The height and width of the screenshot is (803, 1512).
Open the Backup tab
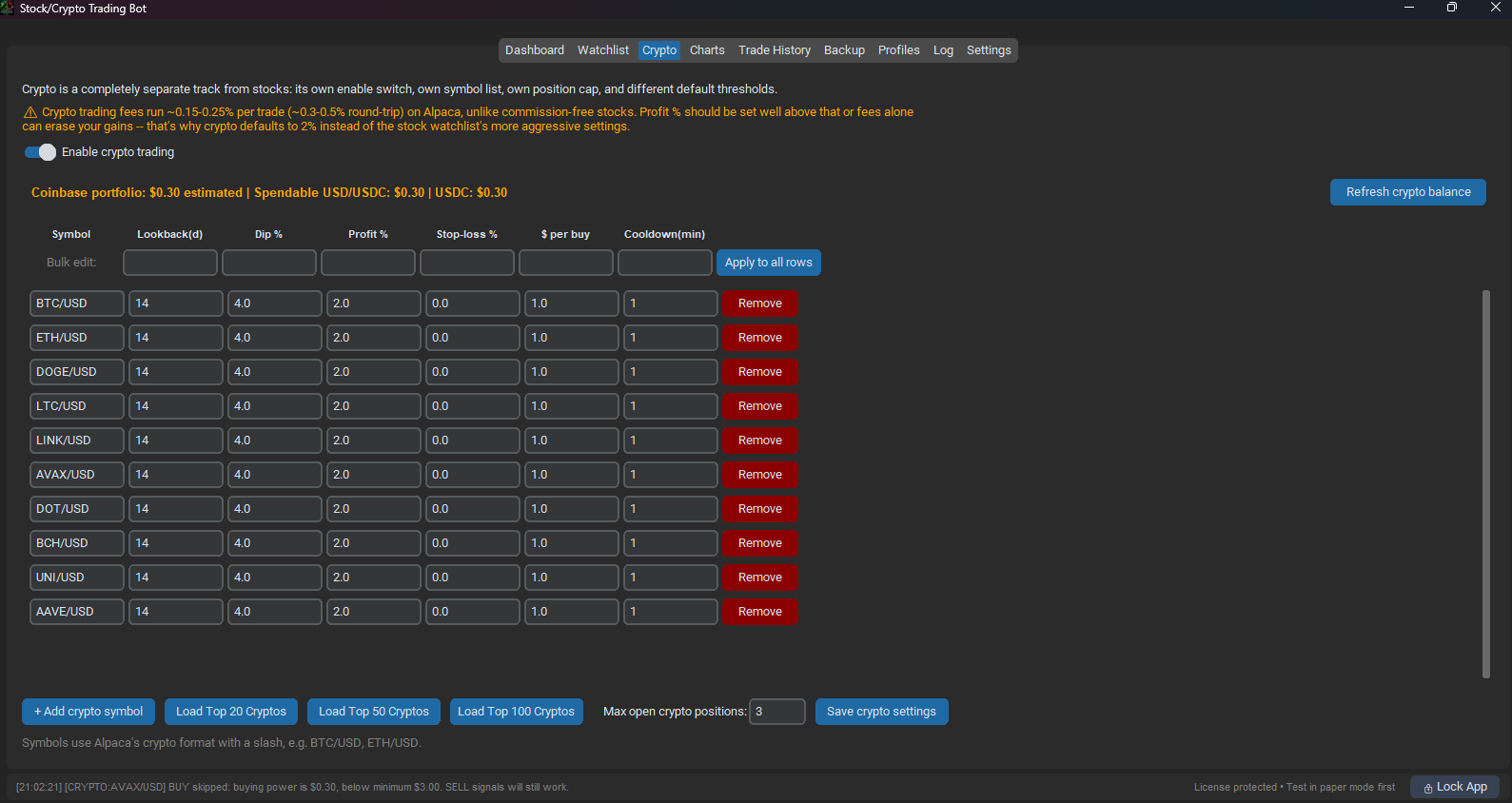844,50
